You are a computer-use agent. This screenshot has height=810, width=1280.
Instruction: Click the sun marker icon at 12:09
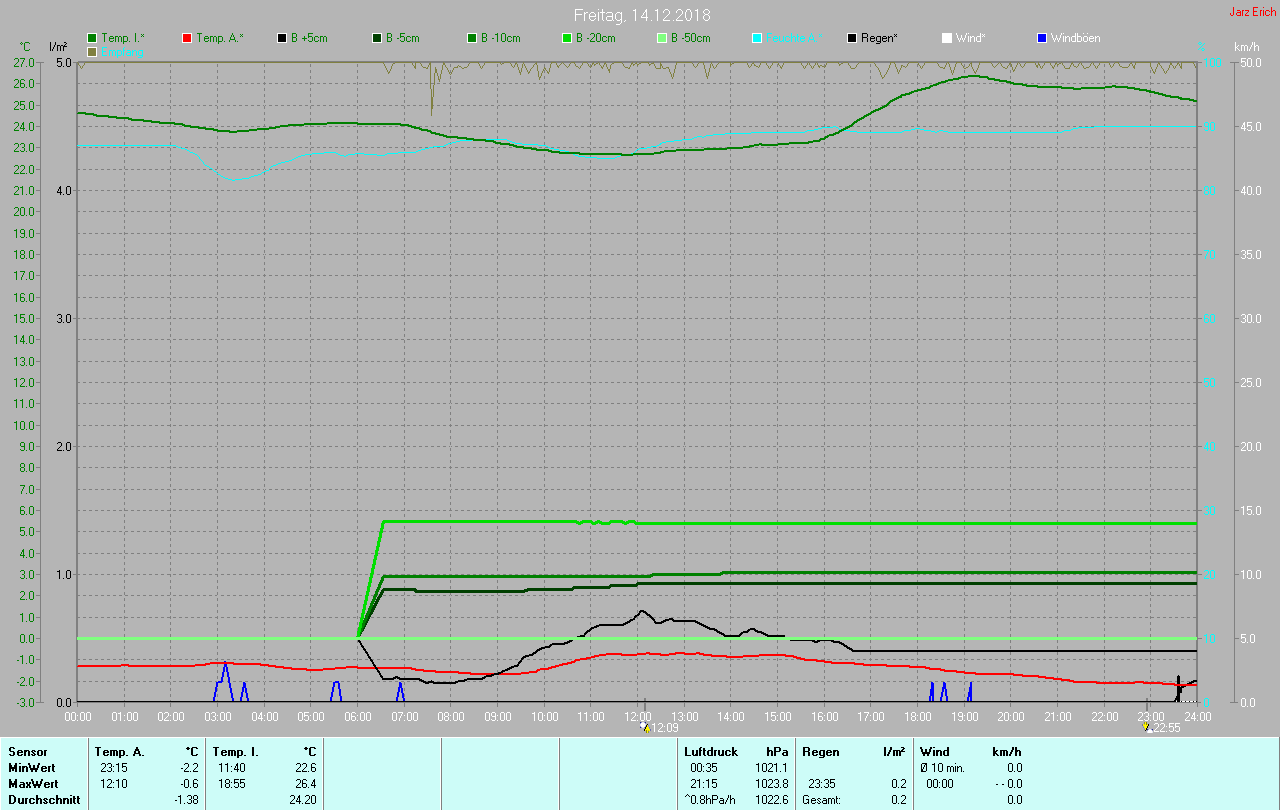(x=645, y=728)
